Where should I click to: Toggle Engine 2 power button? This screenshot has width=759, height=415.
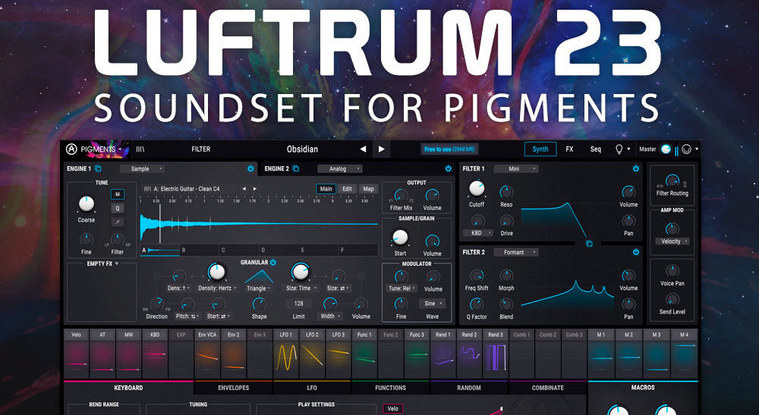coord(448,169)
